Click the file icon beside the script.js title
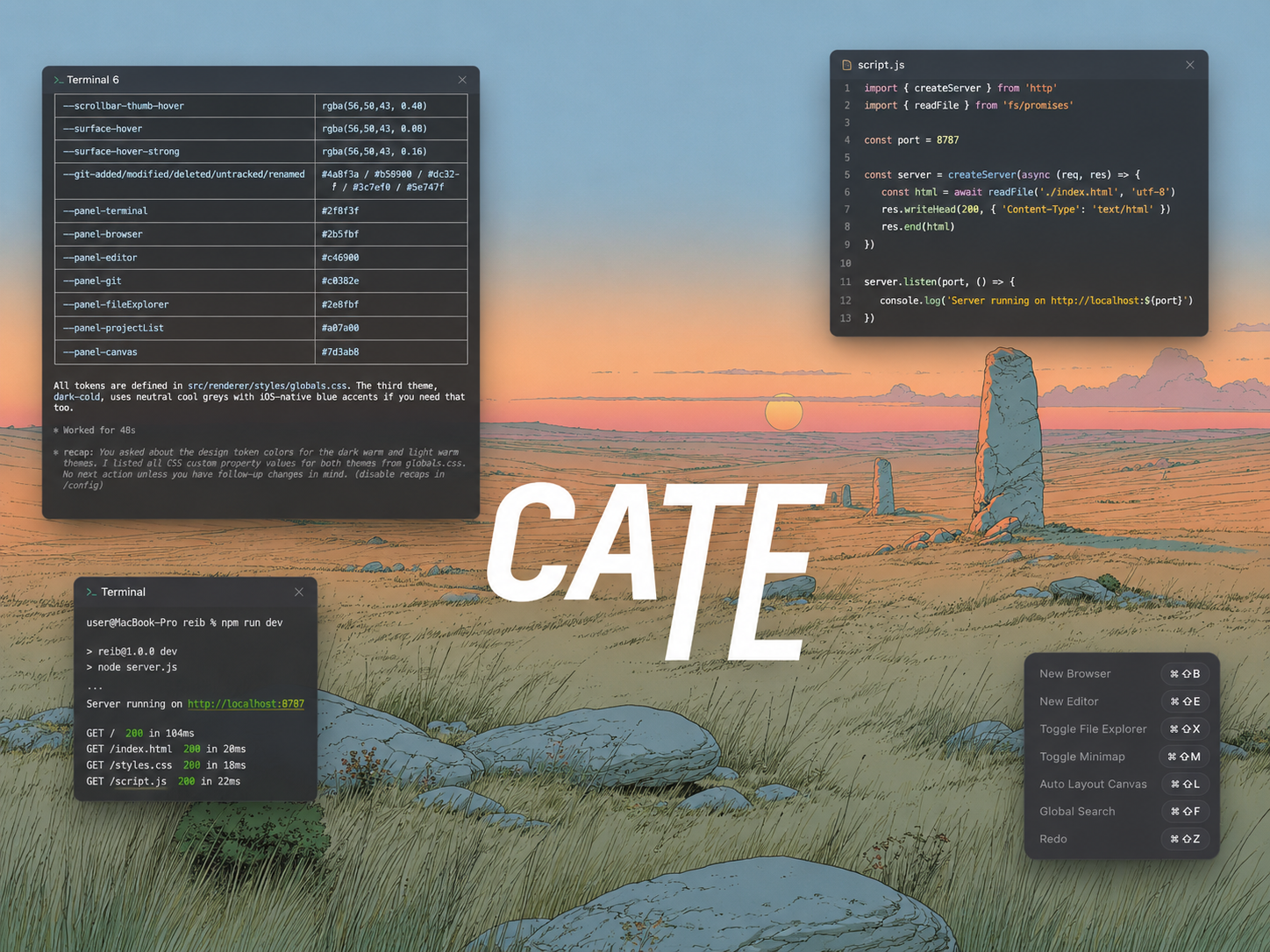 [846, 65]
